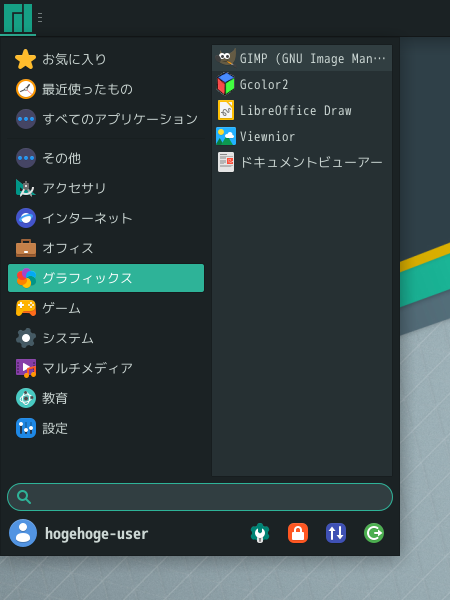Screen dimensions: 450x600
Task: Launch GIMP (GNU Image Man… entry
Action: click(302, 58)
